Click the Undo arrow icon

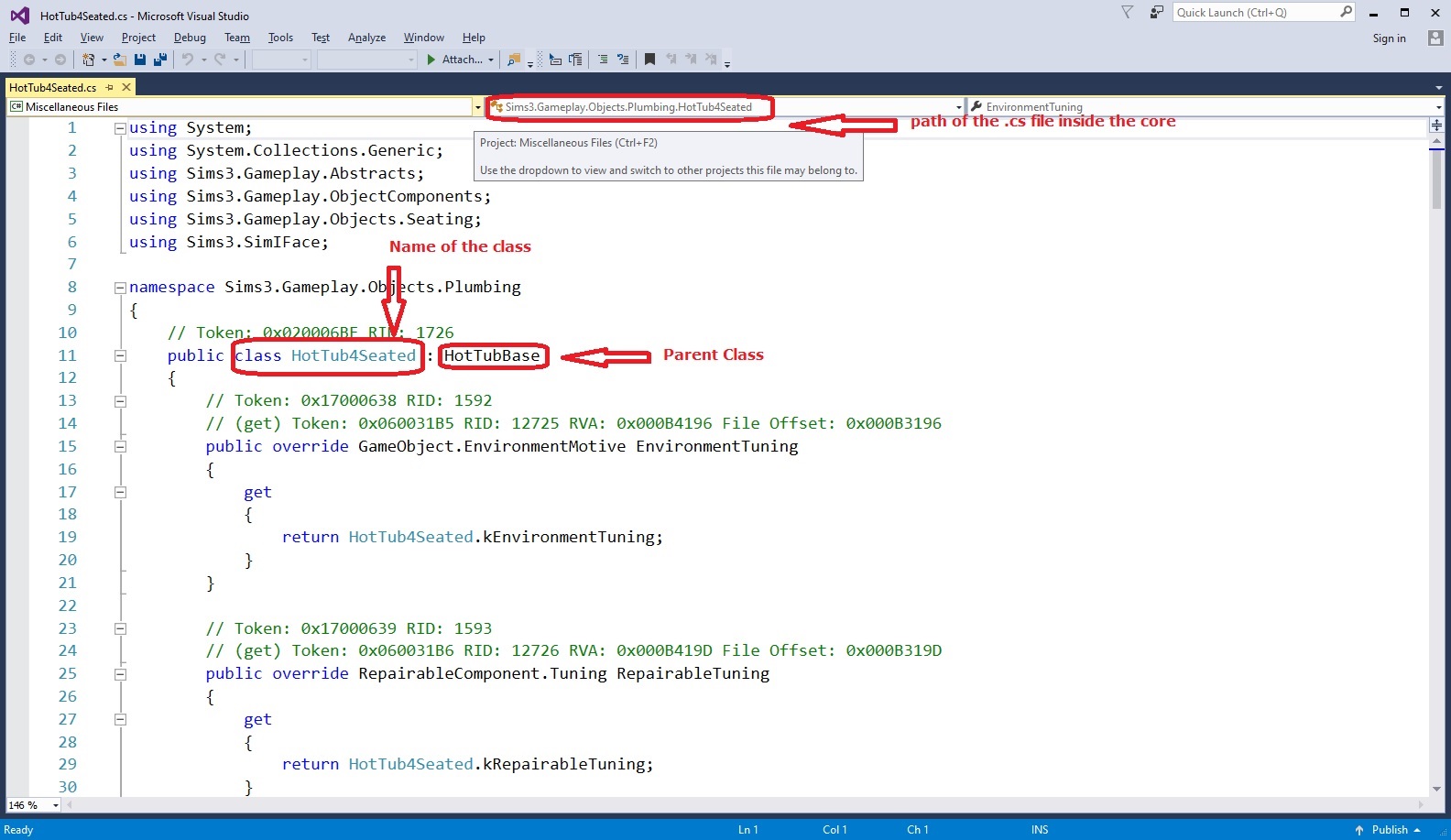[187, 60]
